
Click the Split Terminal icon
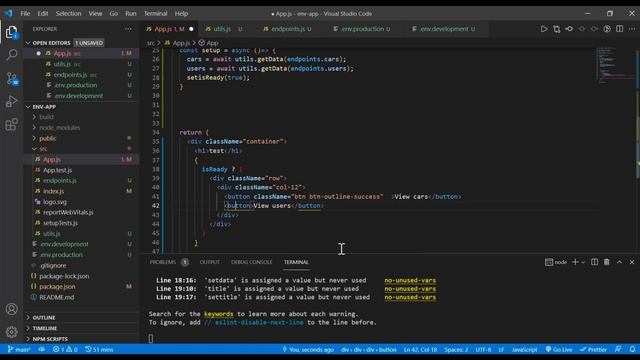point(594,262)
